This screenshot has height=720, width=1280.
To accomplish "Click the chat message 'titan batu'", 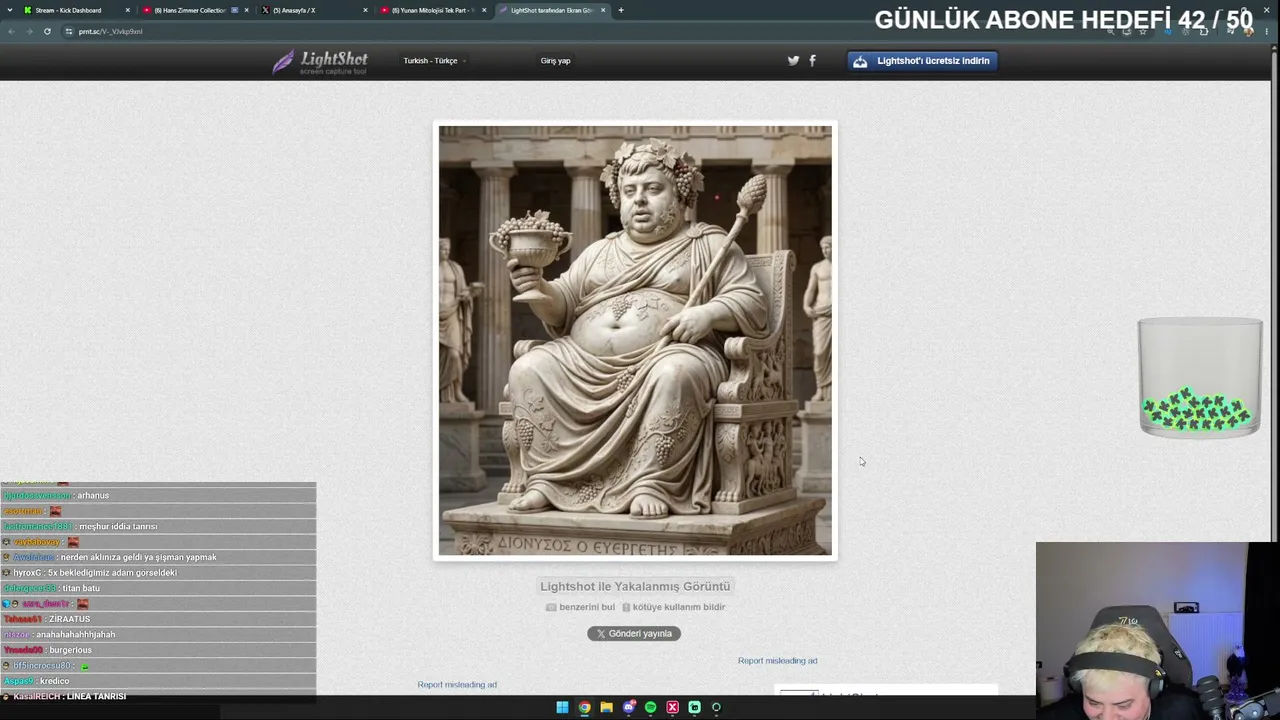I will pos(81,589).
